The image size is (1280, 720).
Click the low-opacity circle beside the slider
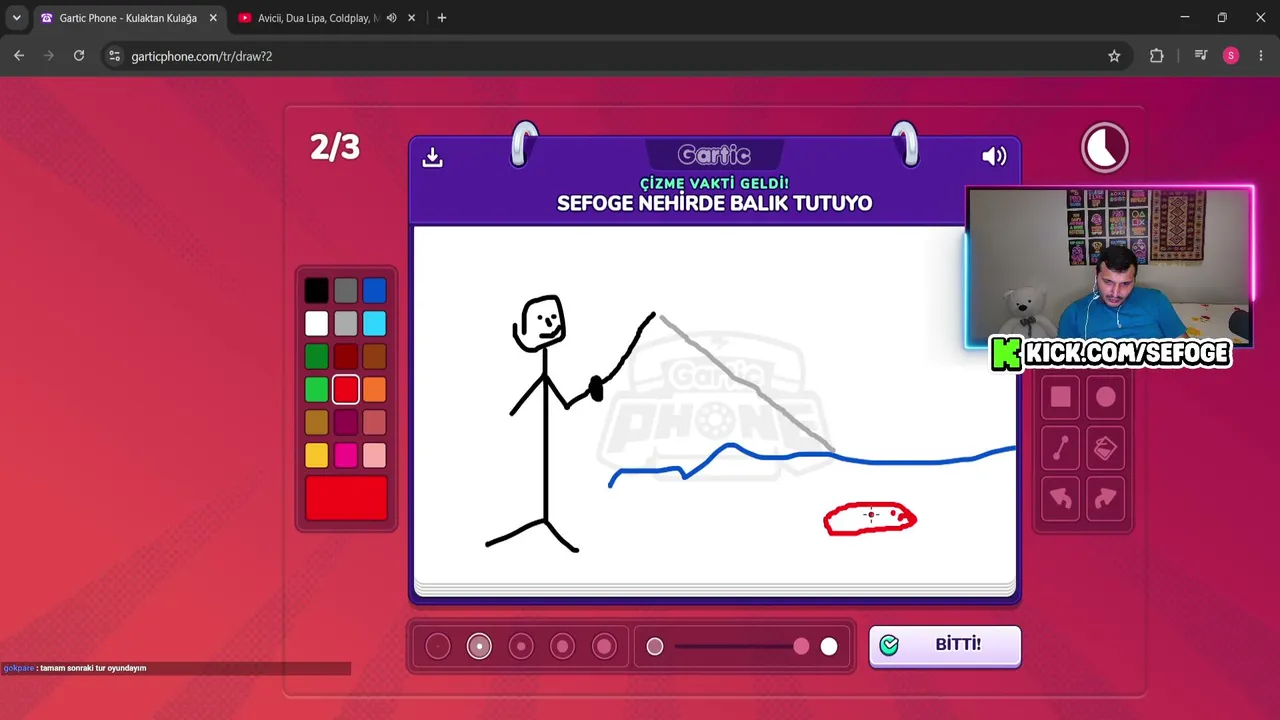[655, 647]
